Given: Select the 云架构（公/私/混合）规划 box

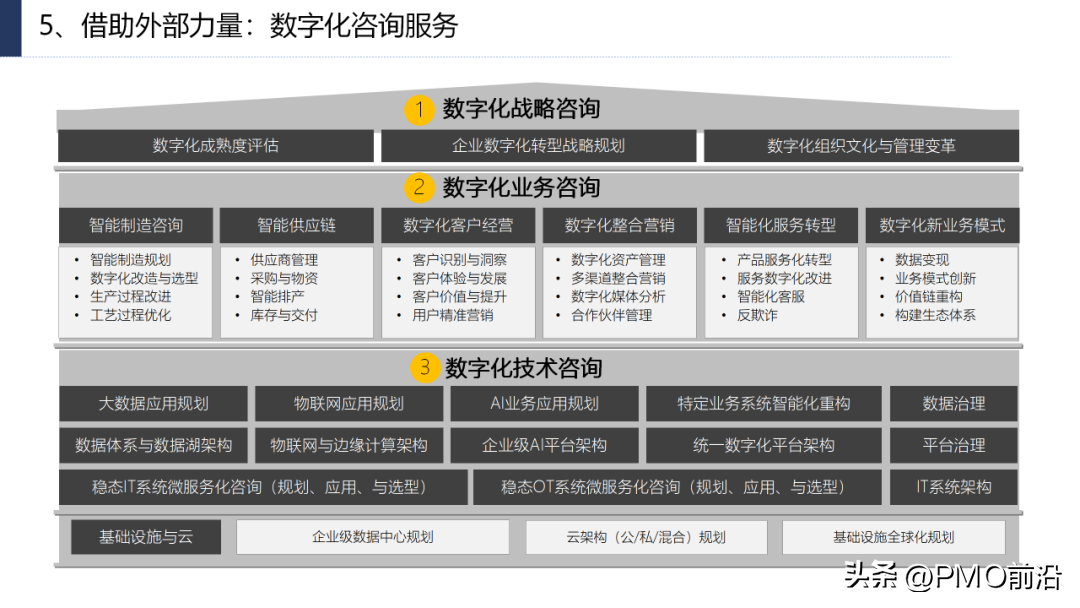Looking at the screenshot, I should coord(646,537).
